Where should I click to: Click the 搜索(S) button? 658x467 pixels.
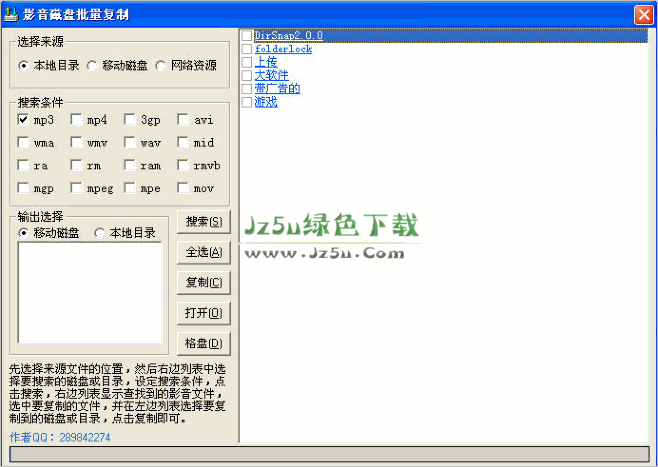pos(204,222)
